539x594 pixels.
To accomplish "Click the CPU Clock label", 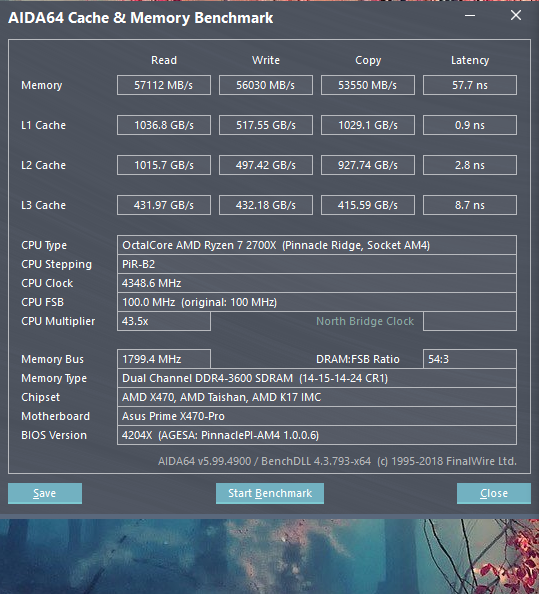I will 47,283.
